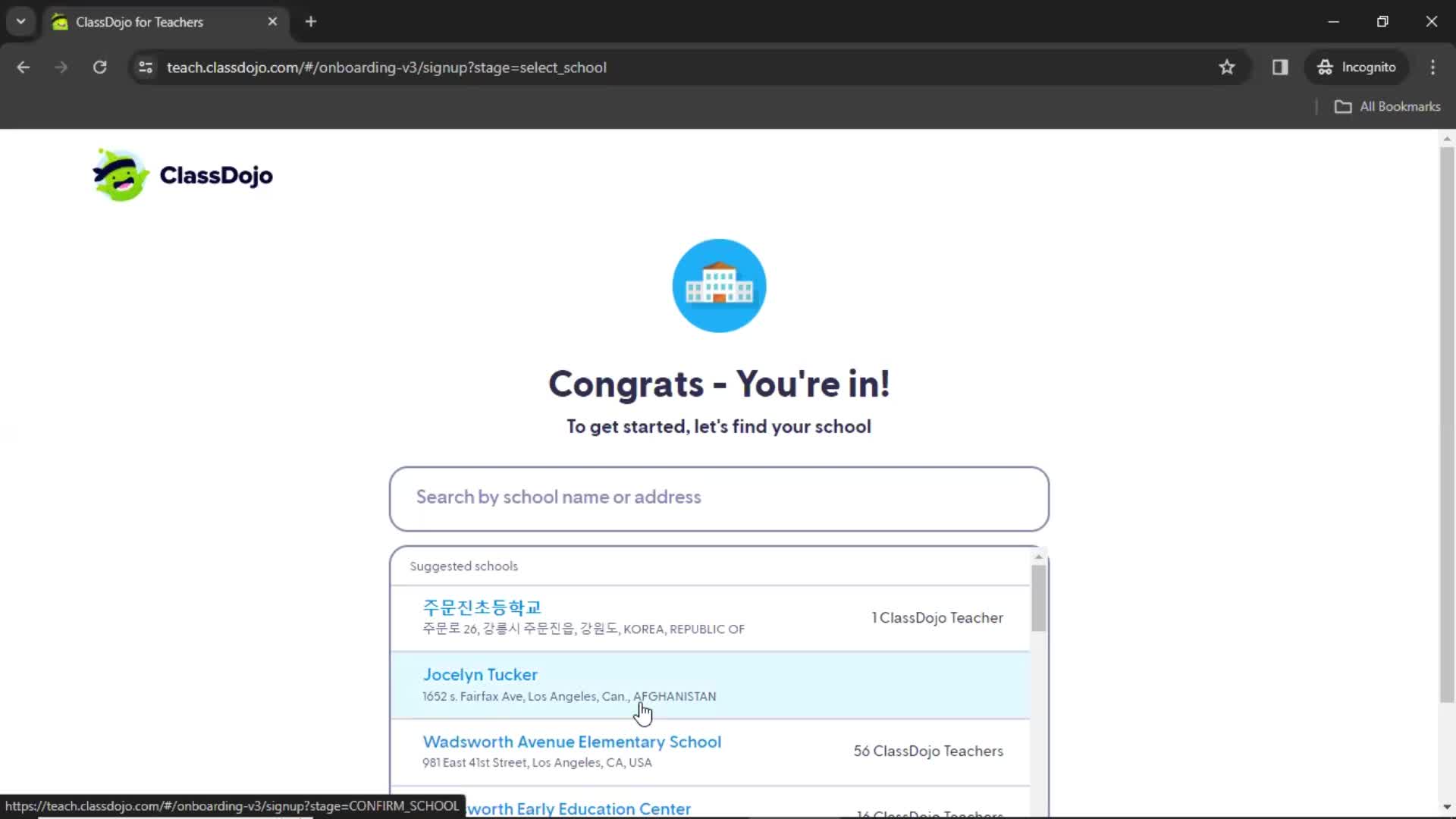Screen dimensions: 1456x819
Task: Click the browser back navigation arrow
Action: coord(24,66)
